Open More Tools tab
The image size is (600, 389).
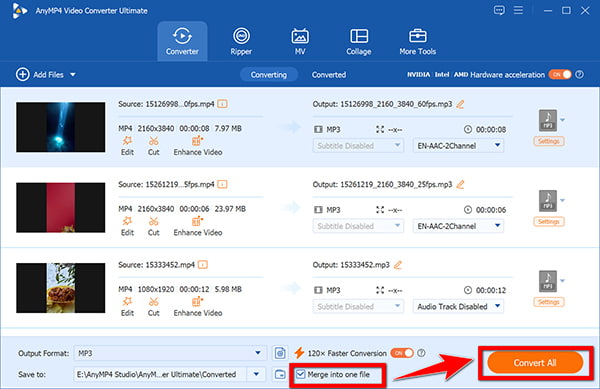point(417,41)
